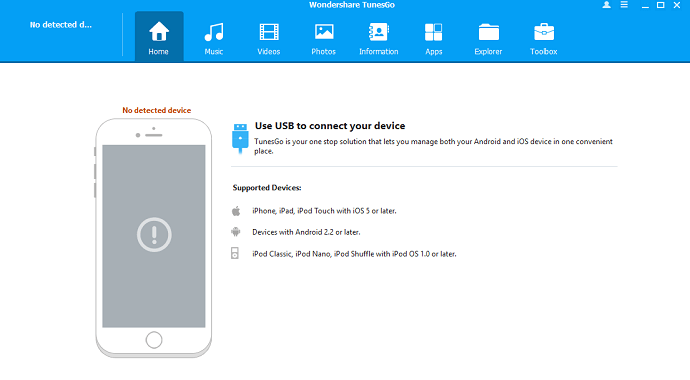Screen dimensions: 690x380
Task: Click the exclamation warning icon on phone
Action: pos(154,234)
